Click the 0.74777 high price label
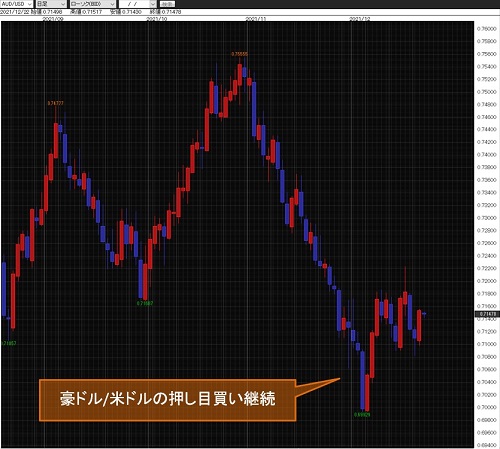Image resolution: width=500 pixels, height=449 pixels. [55, 103]
